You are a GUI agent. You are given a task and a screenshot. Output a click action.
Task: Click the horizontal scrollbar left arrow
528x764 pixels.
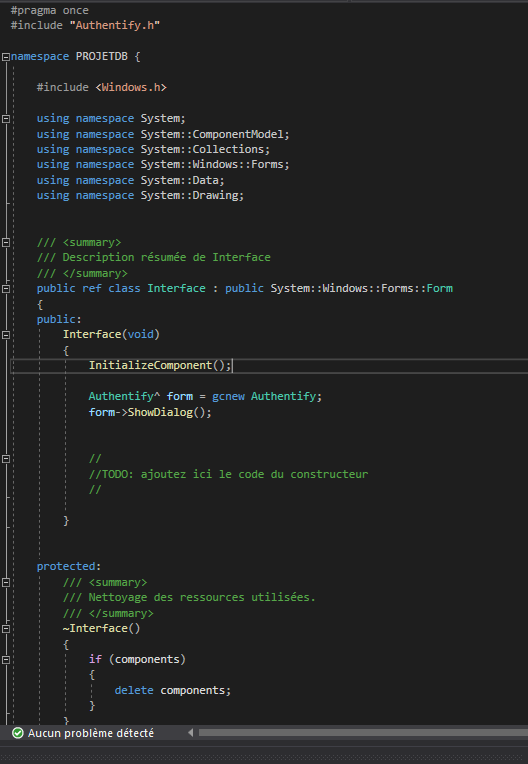tap(190, 732)
